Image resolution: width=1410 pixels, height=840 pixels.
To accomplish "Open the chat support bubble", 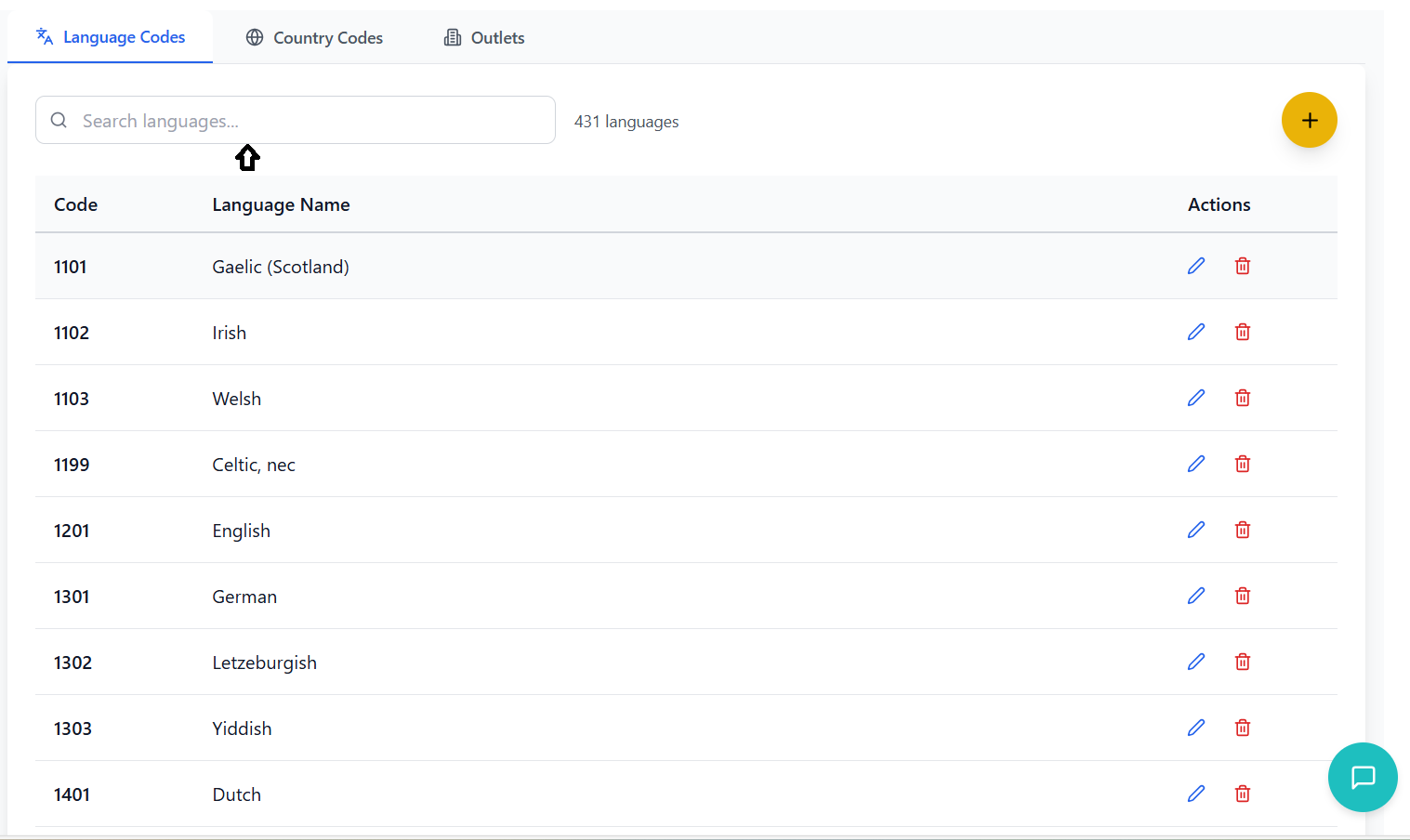I will [1363, 777].
